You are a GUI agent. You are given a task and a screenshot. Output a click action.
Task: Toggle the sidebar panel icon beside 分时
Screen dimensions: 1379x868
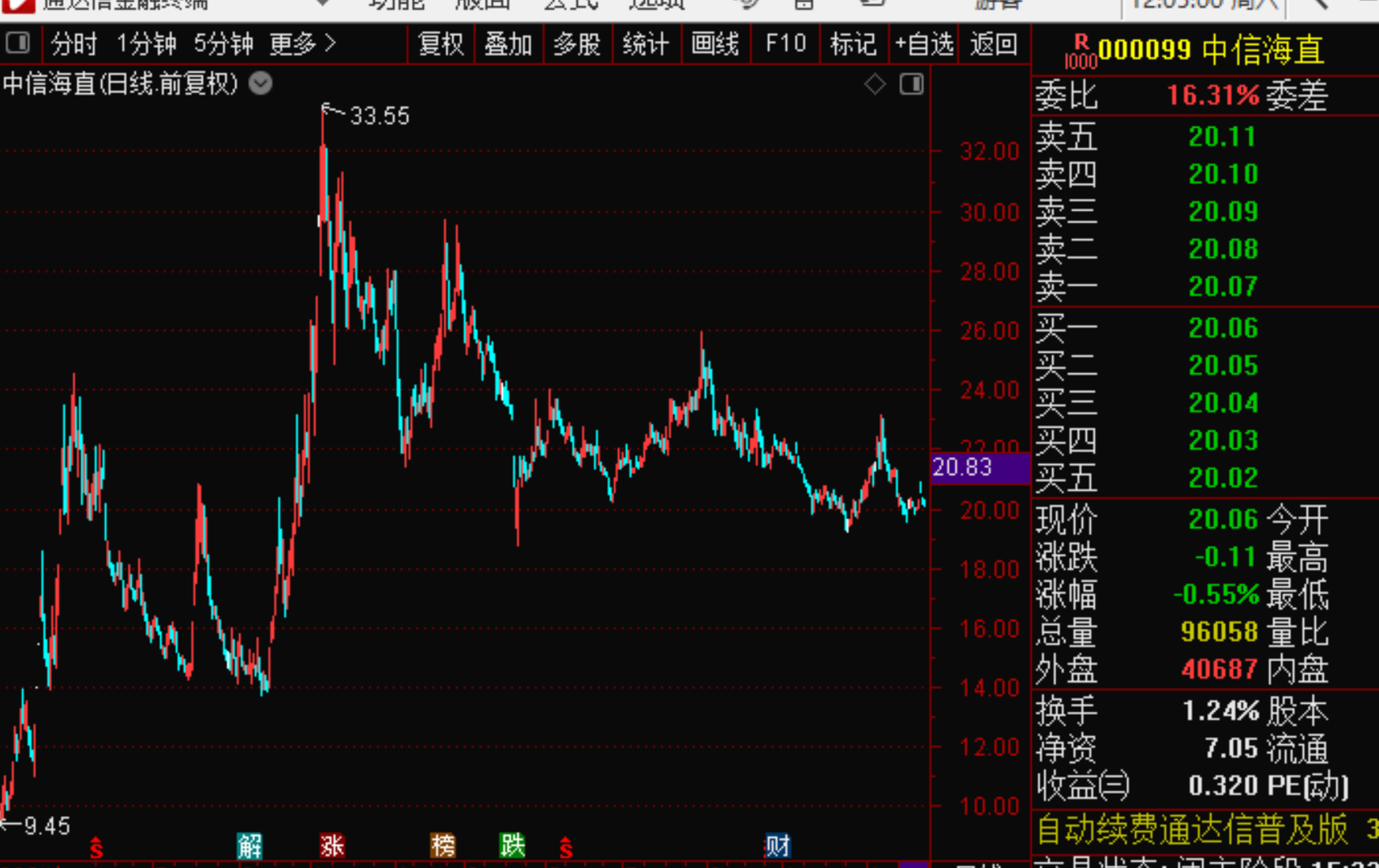17,43
